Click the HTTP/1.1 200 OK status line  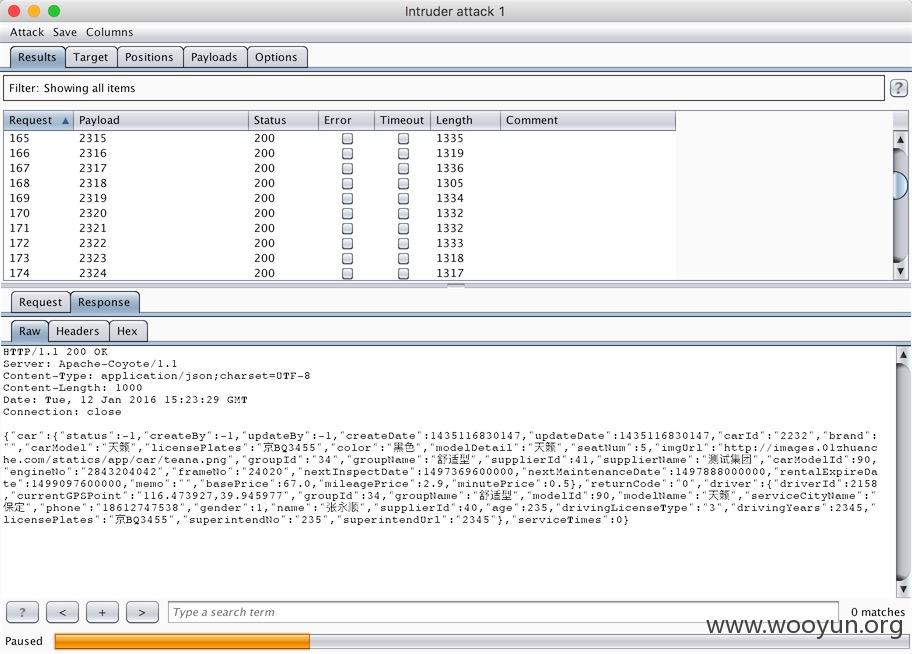(x=55, y=352)
